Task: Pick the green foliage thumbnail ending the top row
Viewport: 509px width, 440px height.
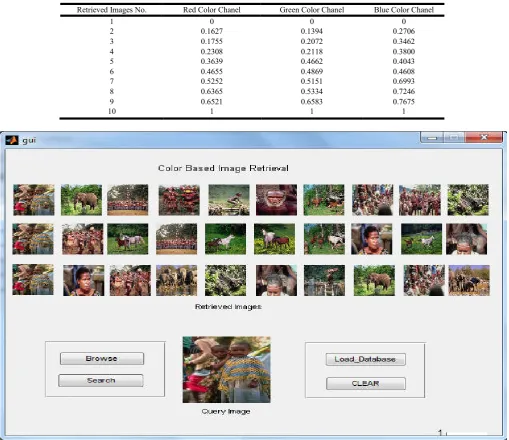Action: click(468, 200)
